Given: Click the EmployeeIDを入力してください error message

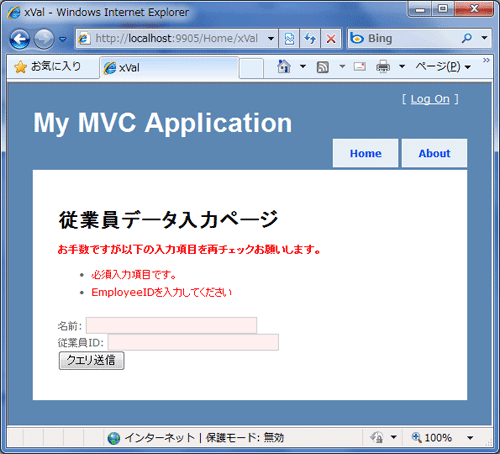Looking at the screenshot, I should [x=162, y=292].
